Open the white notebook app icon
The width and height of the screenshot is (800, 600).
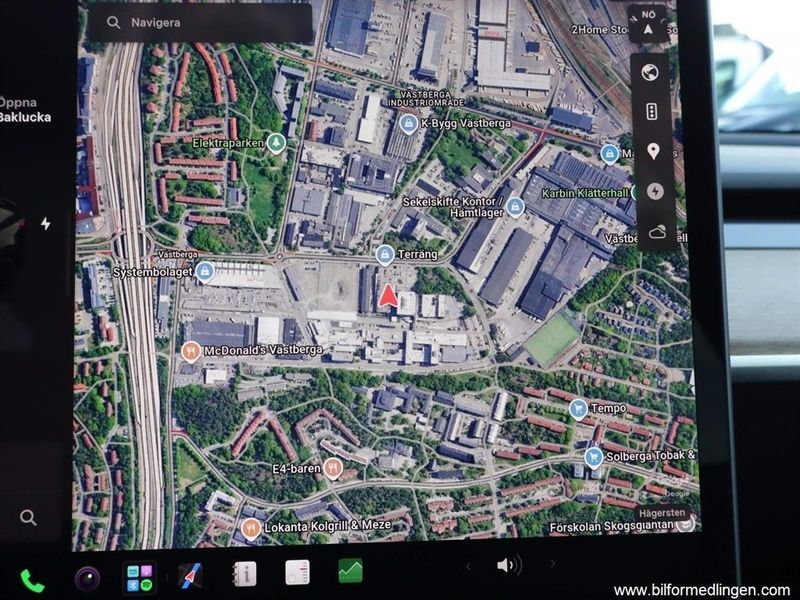(x=297, y=572)
